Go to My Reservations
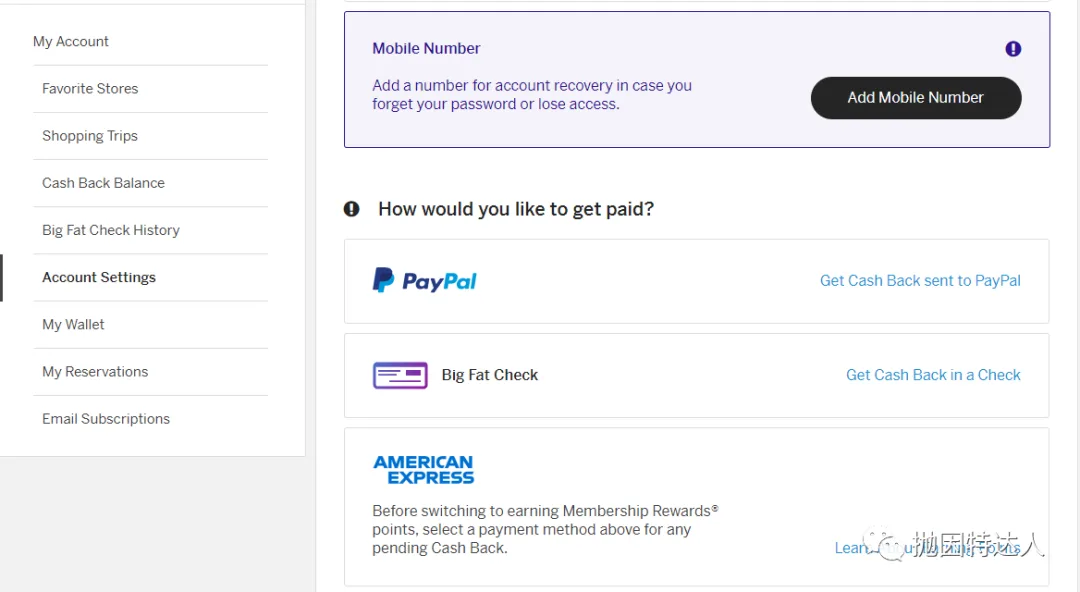The height and width of the screenshot is (592, 1080). [x=95, y=371]
